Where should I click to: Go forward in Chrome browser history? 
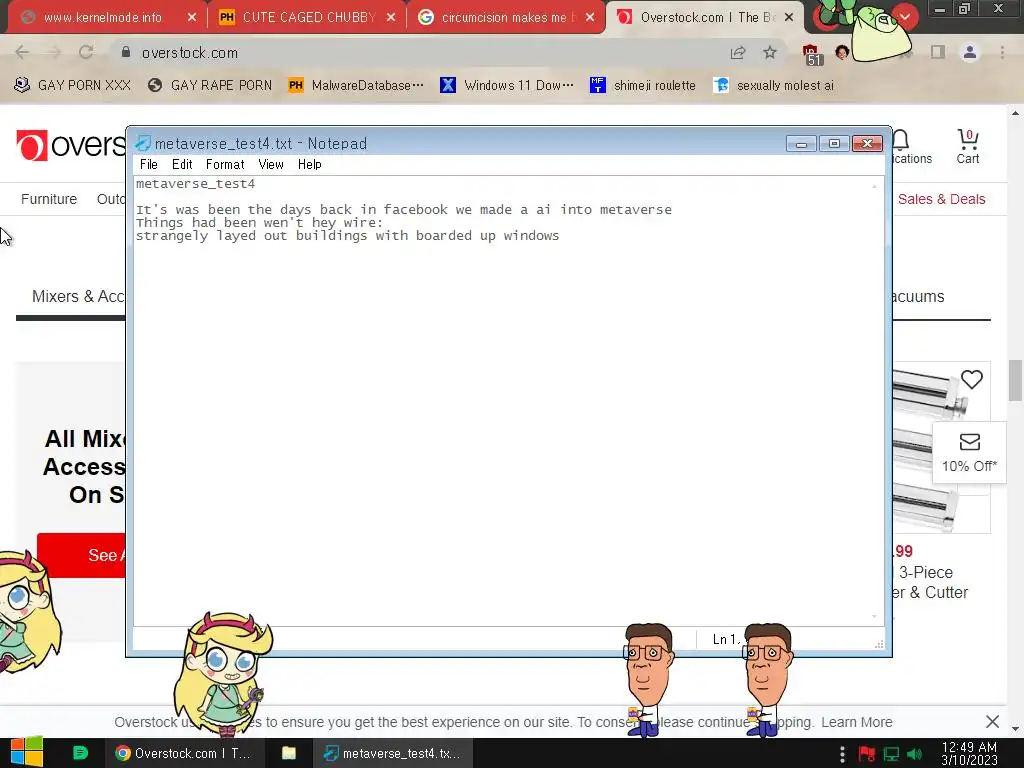(54, 53)
